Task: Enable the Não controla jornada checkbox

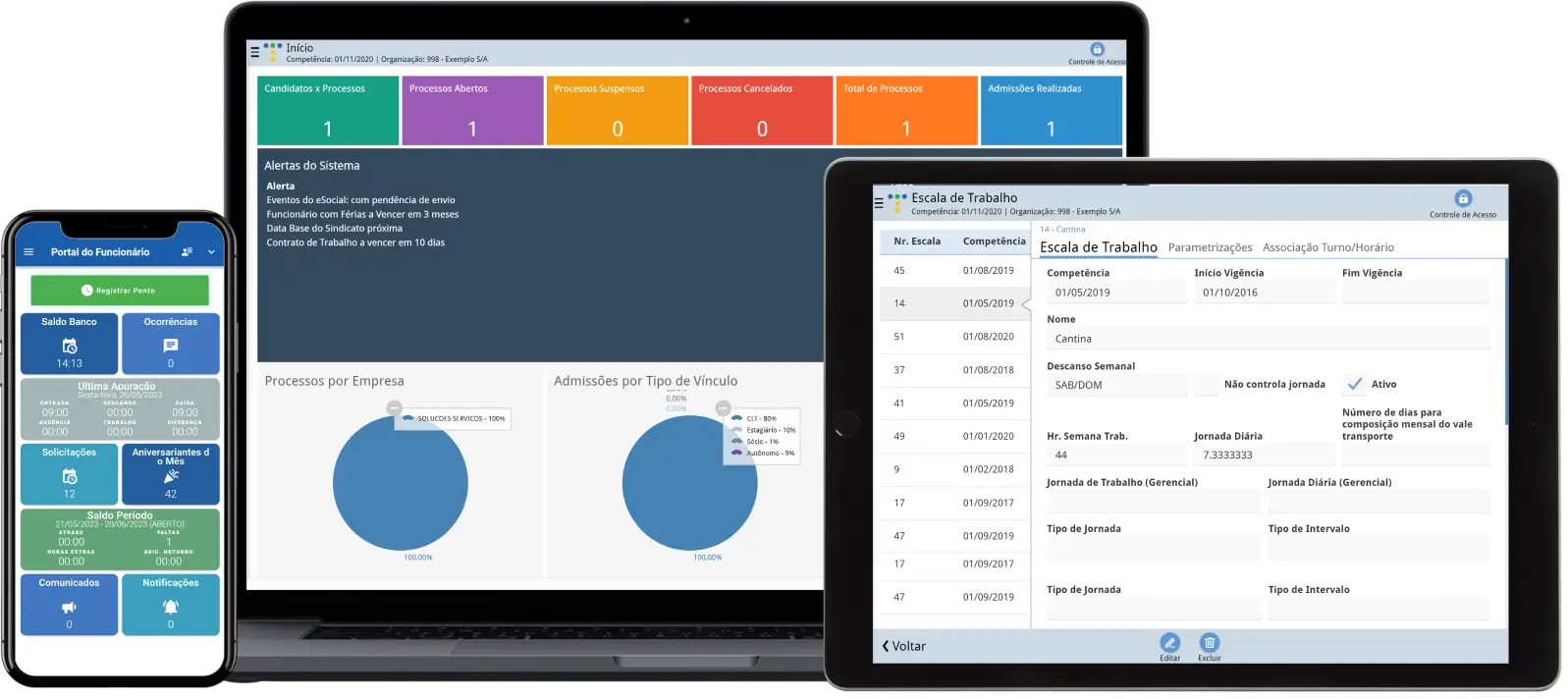Action: click(1206, 384)
